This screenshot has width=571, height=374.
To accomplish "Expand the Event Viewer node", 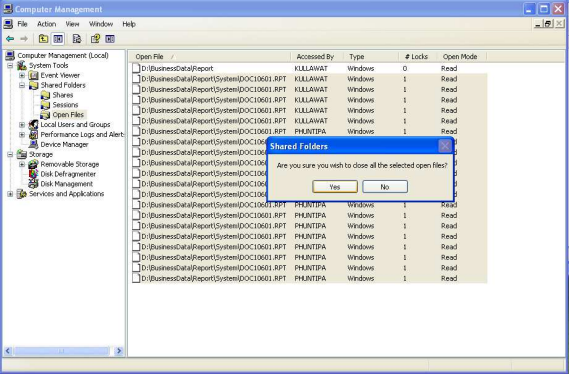I will click(22, 75).
